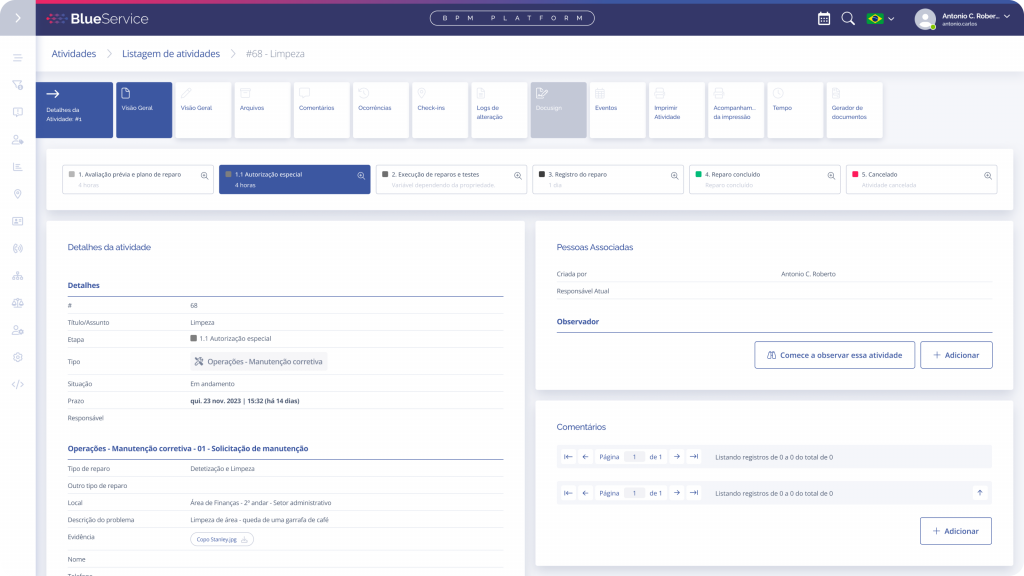Viewport: 1024px width, 576px height.
Task: Open the user edit icon in sidebar
Action: [x=18, y=140]
